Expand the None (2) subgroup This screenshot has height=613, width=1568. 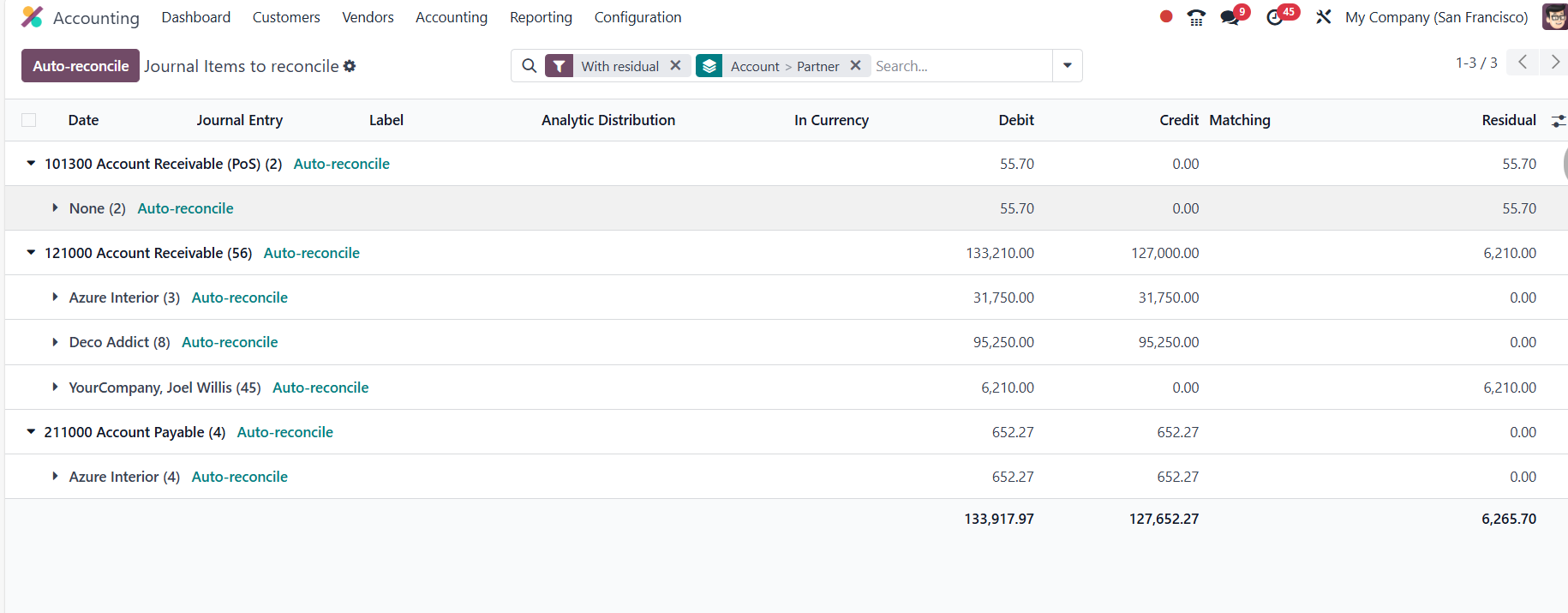pos(55,208)
